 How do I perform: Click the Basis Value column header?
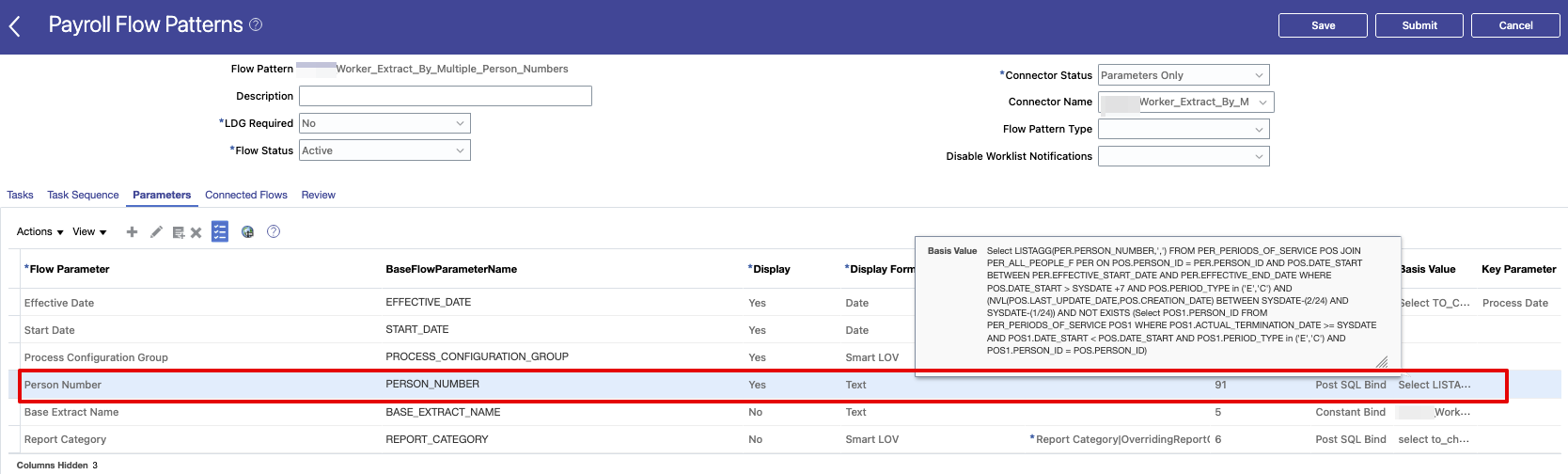click(x=1428, y=269)
